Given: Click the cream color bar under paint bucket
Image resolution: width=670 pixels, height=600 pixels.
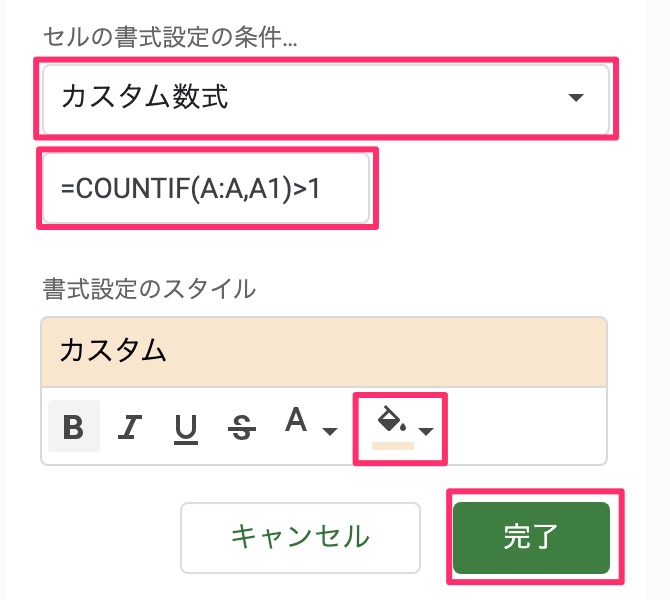Looking at the screenshot, I should (x=393, y=446).
